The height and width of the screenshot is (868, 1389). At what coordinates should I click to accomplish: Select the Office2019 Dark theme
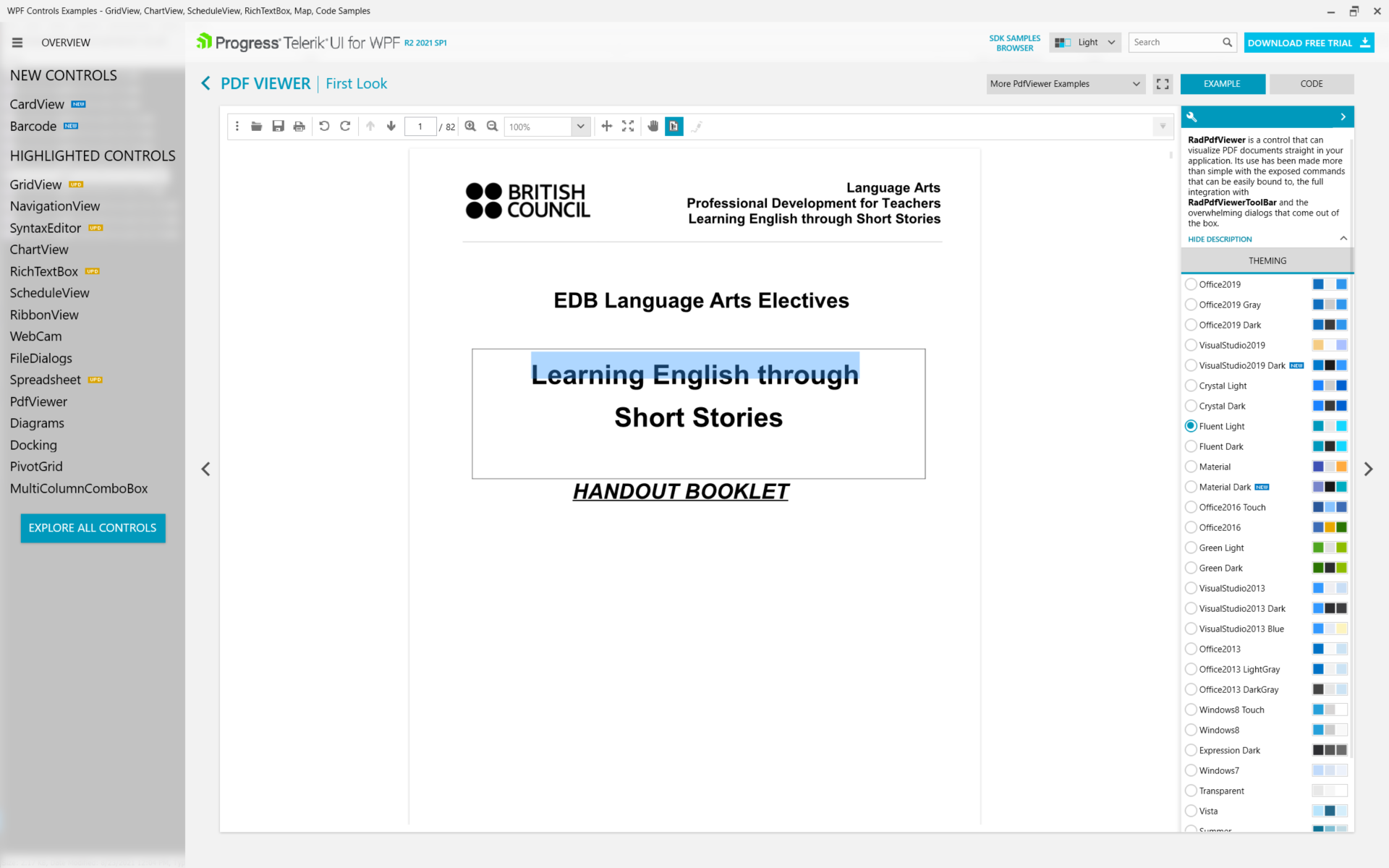tap(1191, 325)
